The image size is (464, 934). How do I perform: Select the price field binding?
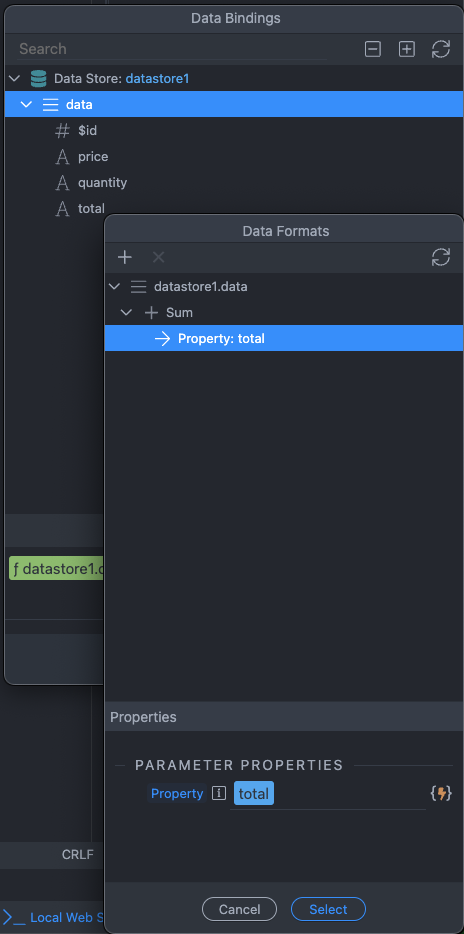coord(93,157)
